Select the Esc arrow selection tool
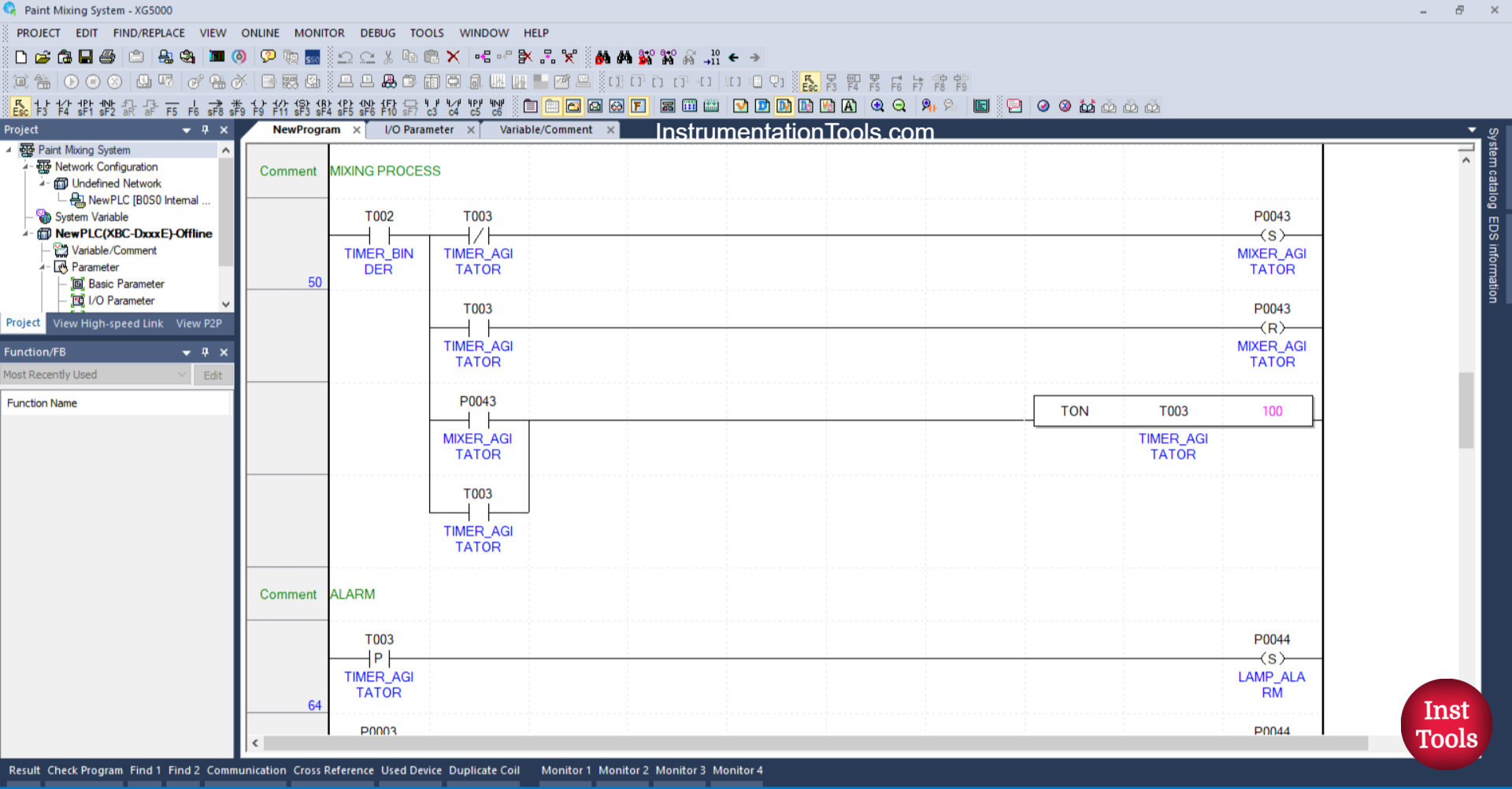The height and width of the screenshot is (789, 1512). point(20,106)
